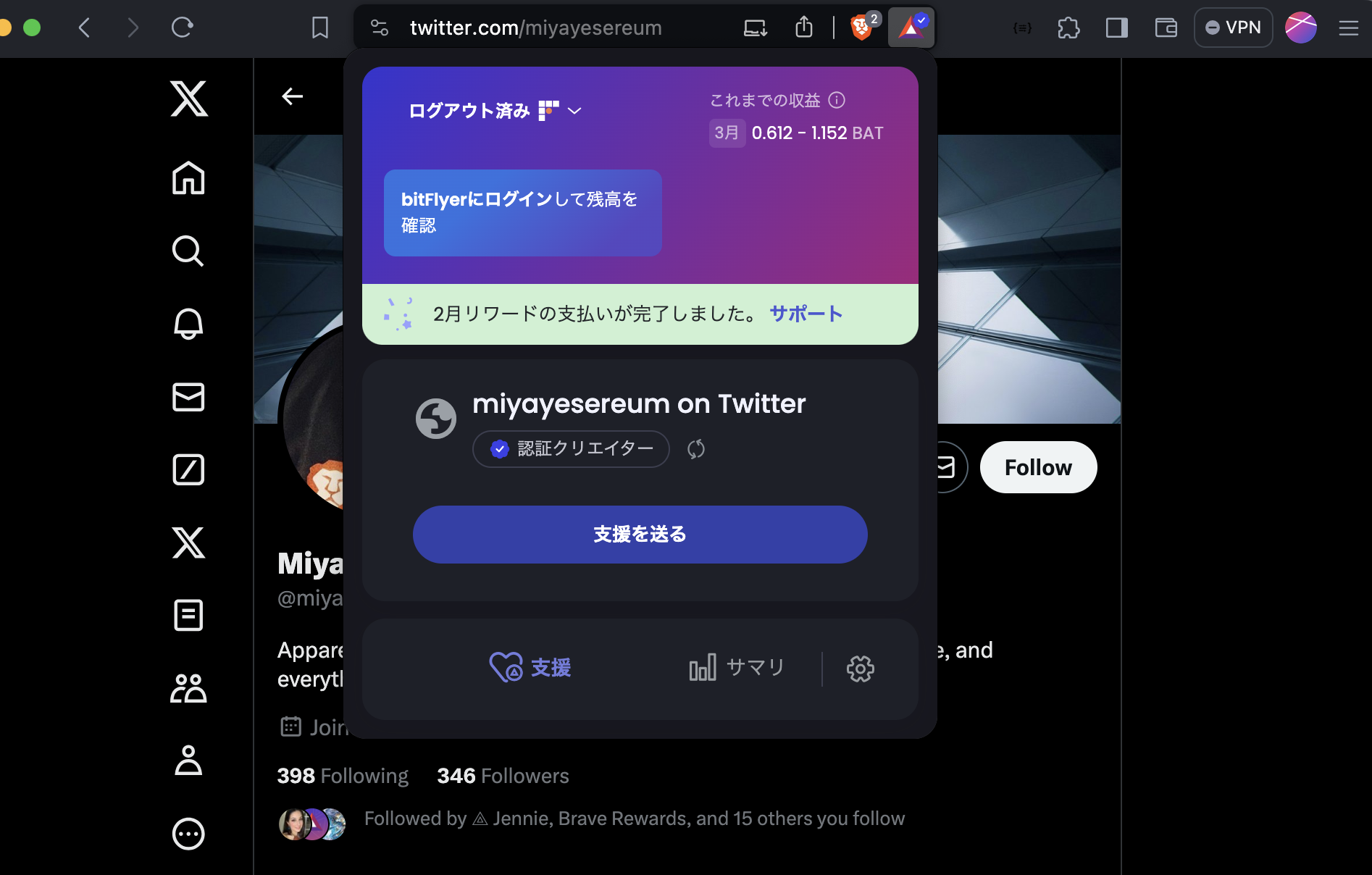Image resolution: width=1372 pixels, height=875 pixels.
Task: Open site settings icon in address bar
Action: 380,28
